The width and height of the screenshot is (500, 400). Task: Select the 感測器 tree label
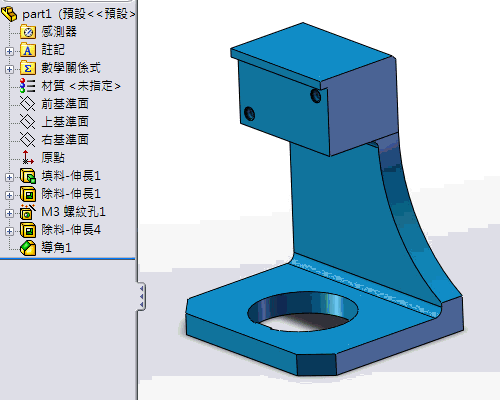[x=59, y=32]
